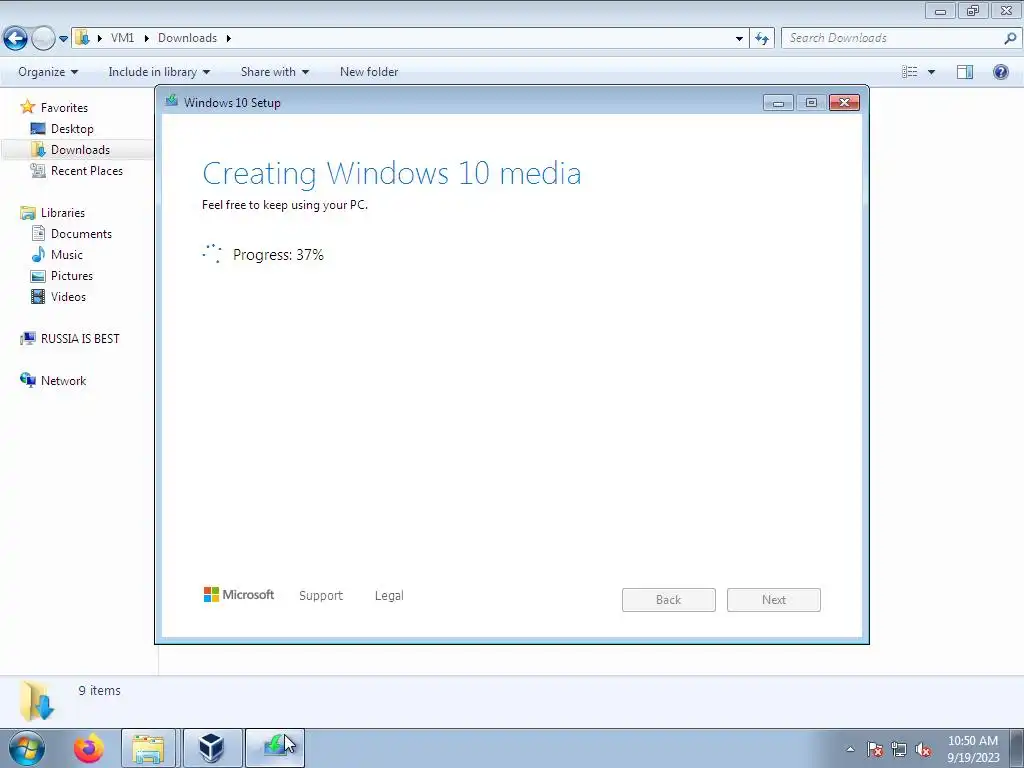The height and width of the screenshot is (768, 1024).
Task: Open Explorer help question mark icon
Action: pyautogui.click(x=1000, y=72)
